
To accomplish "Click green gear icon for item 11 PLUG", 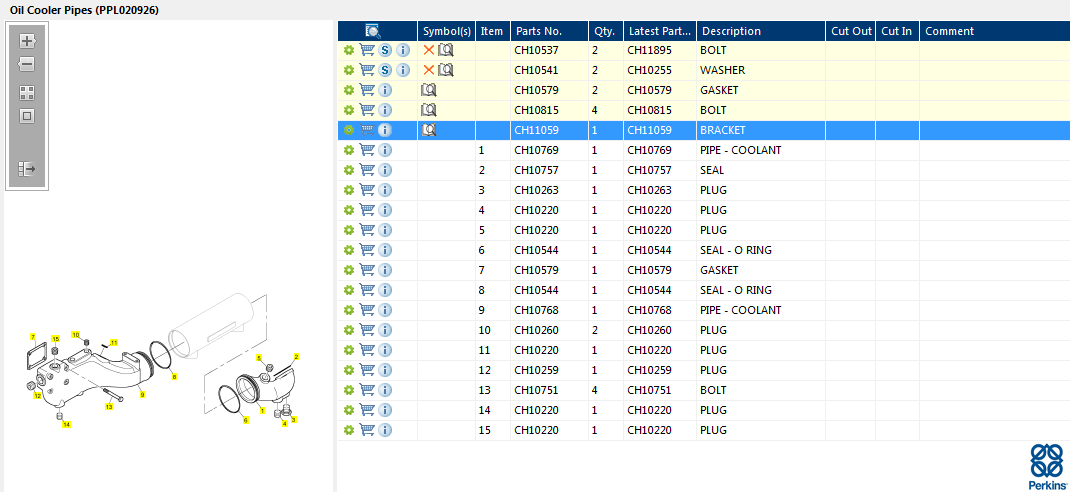I will [349, 350].
